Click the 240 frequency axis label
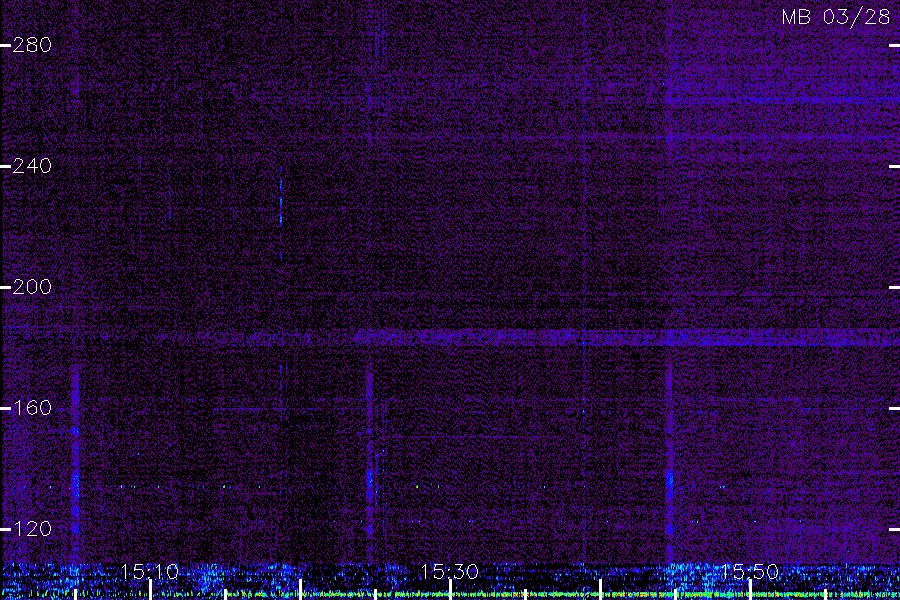 32,166
